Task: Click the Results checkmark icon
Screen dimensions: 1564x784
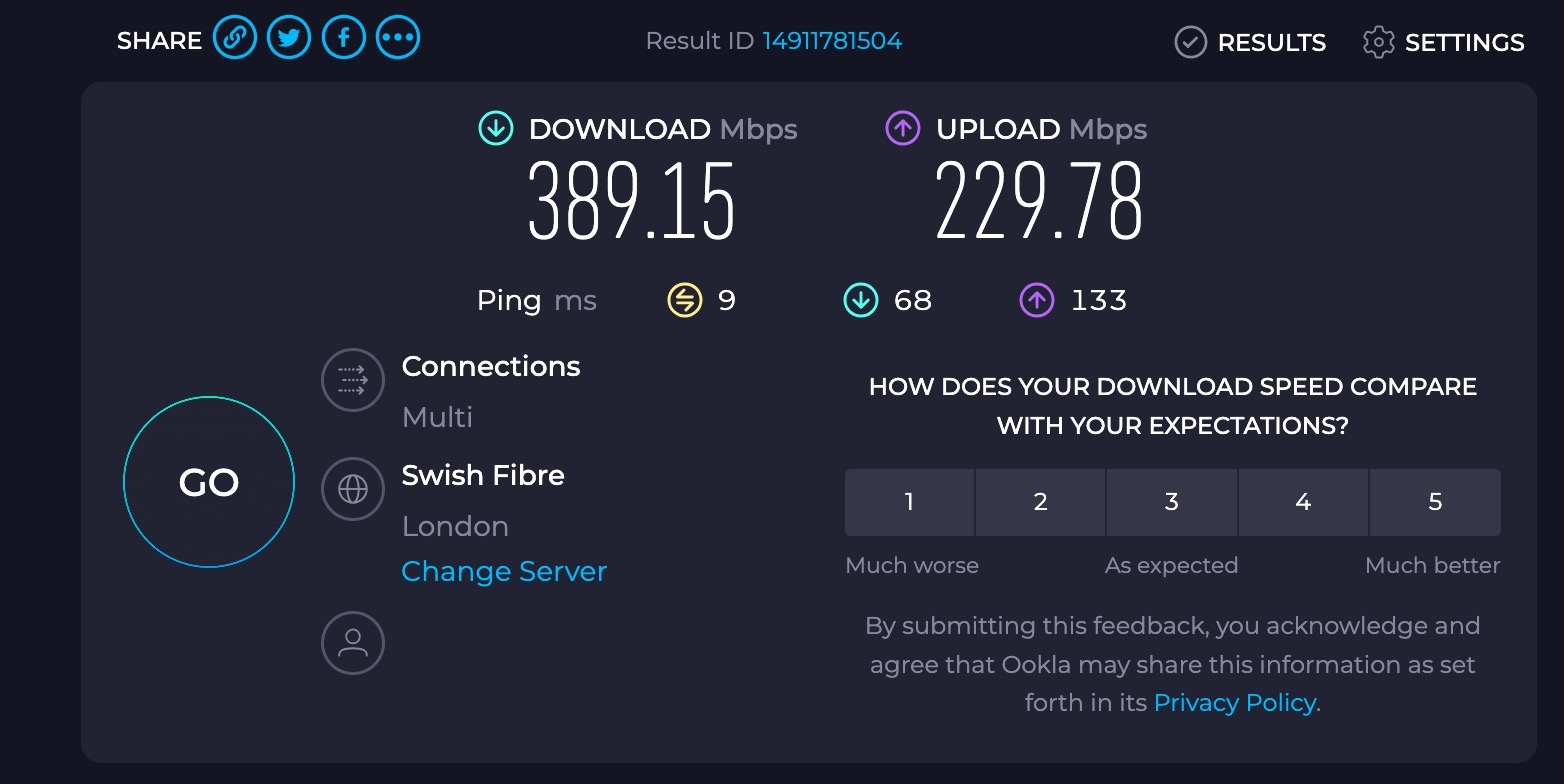Action: [1190, 42]
